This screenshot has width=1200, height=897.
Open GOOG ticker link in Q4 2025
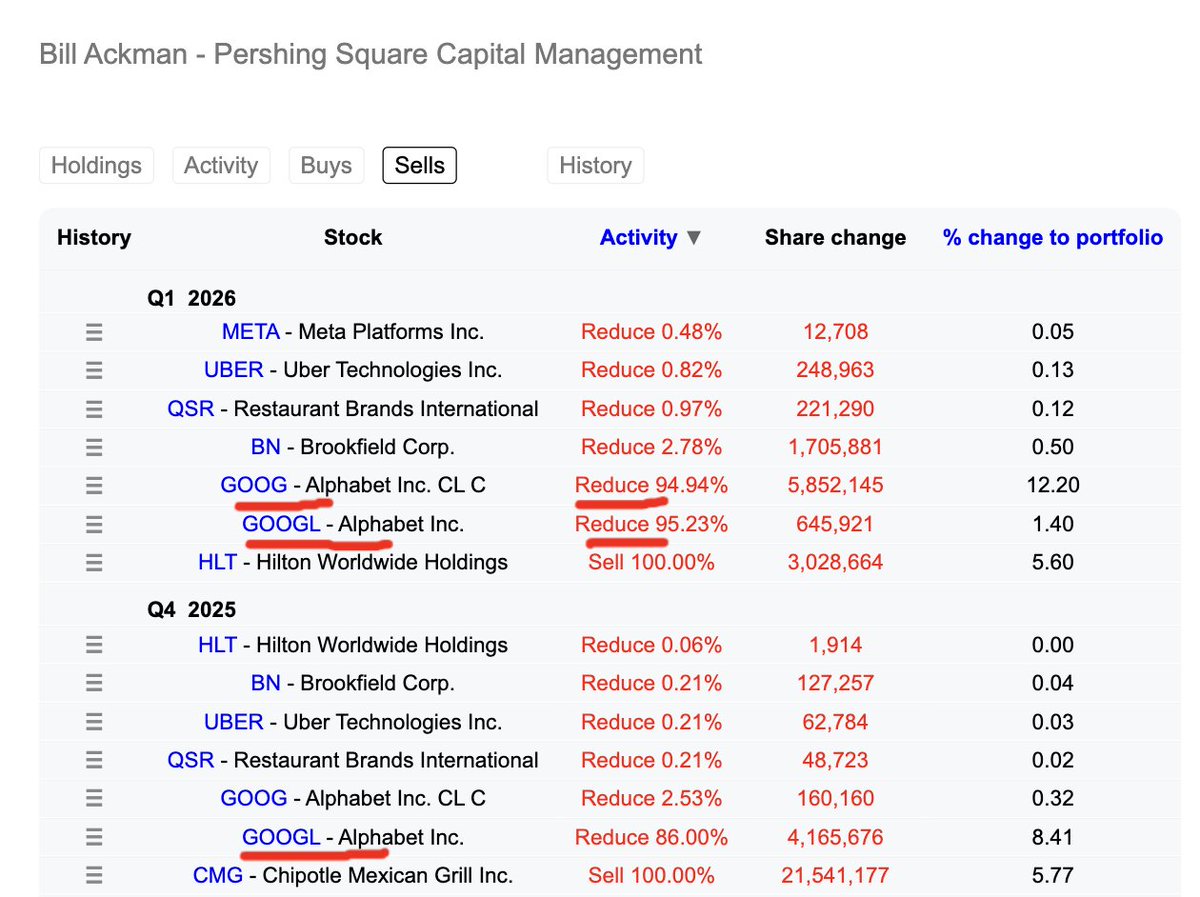(254, 799)
